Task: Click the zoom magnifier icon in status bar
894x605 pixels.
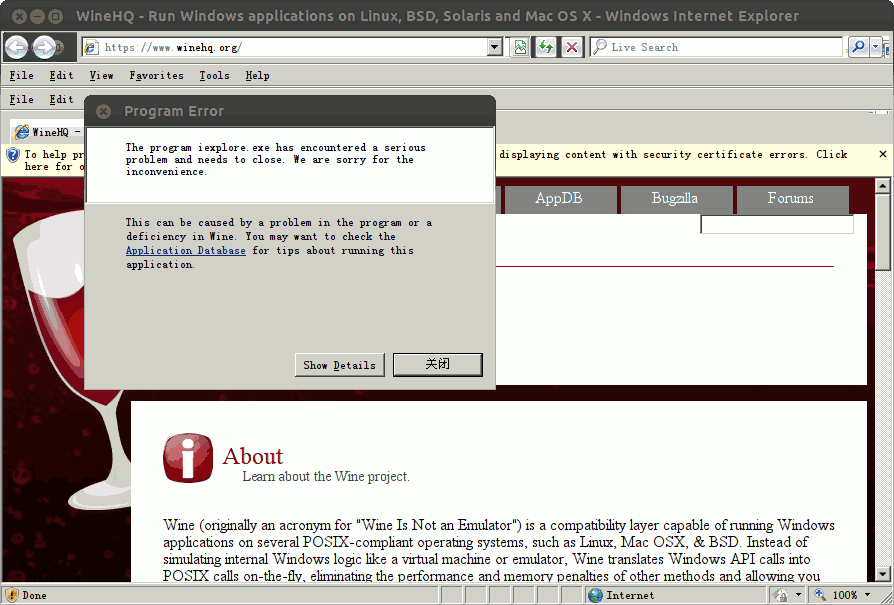Action: pyautogui.click(x=820, y=595)
